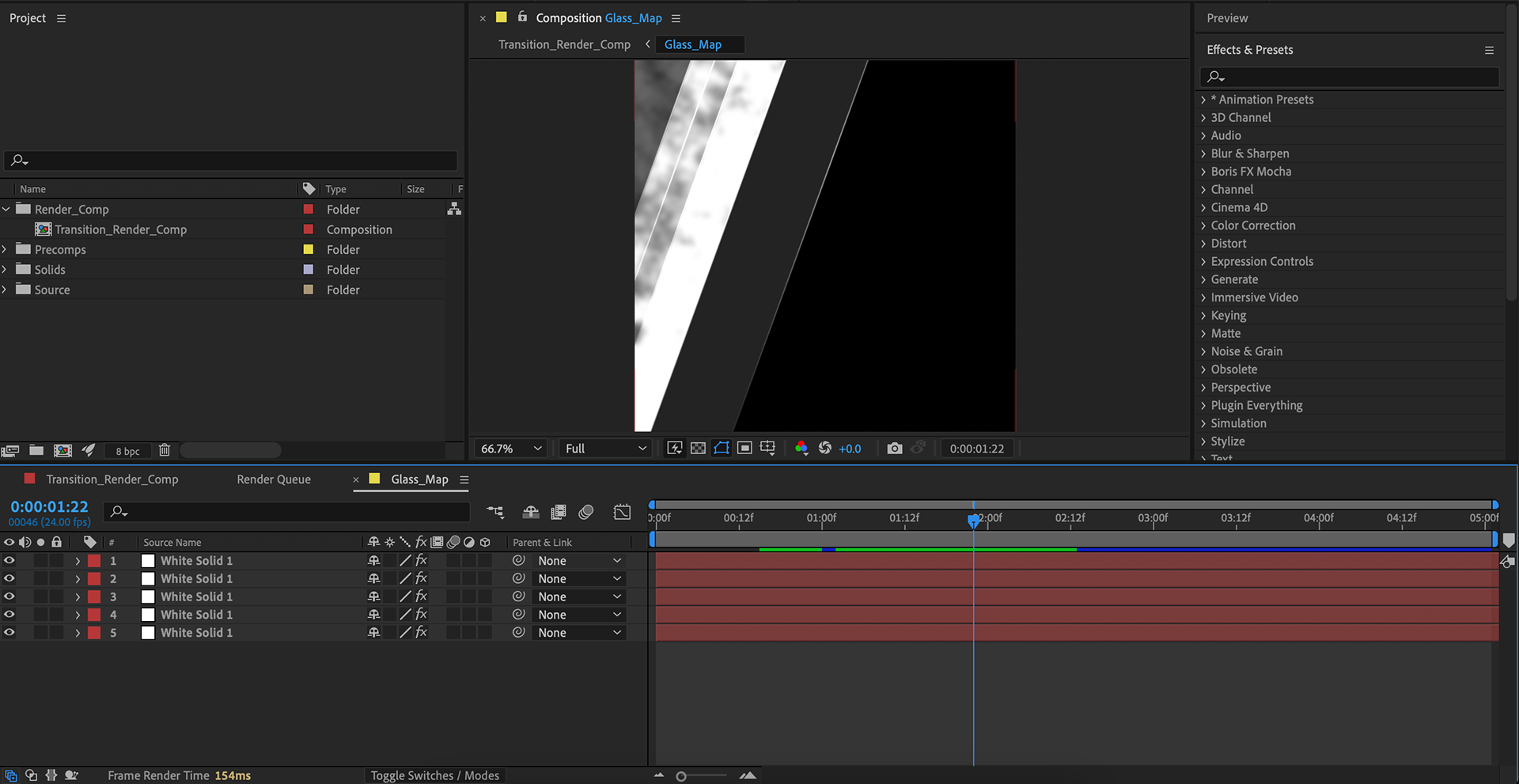This screenshot has height=784, width=1519.
Task: Click parent pick whip for layer 3
Action: pos(519,597)
